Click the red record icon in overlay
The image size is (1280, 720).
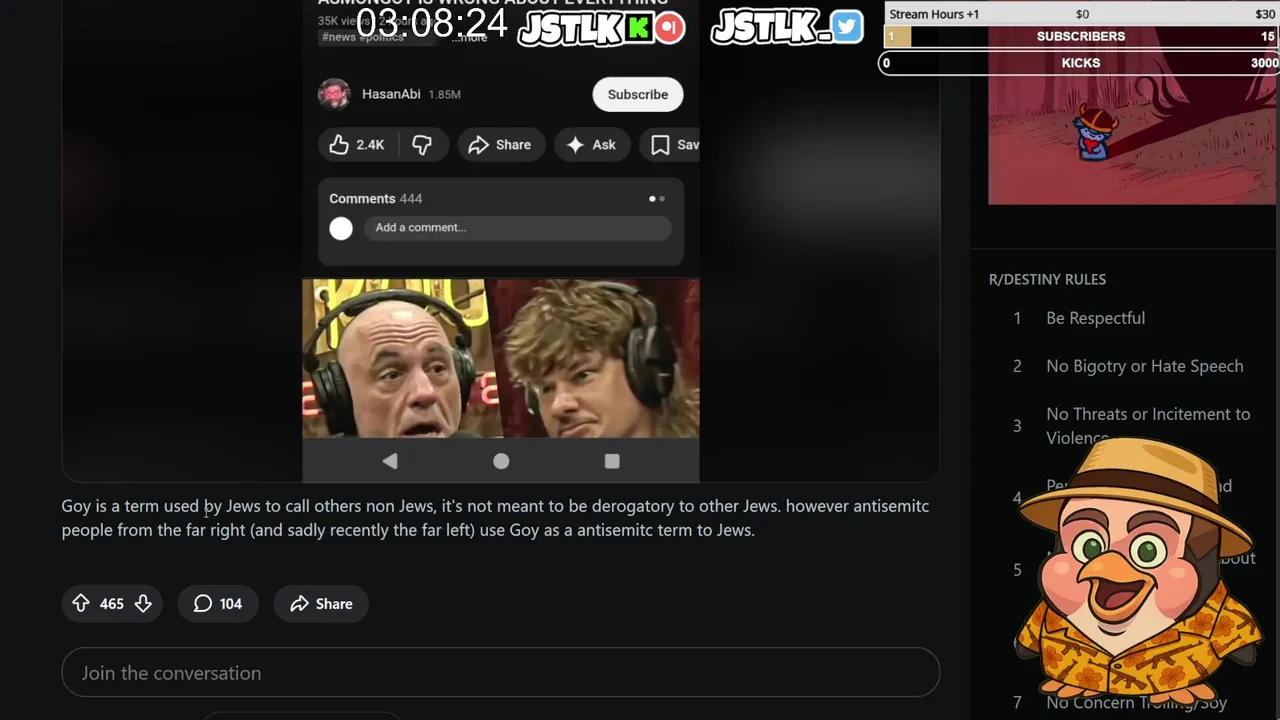(x=670, y=27)
